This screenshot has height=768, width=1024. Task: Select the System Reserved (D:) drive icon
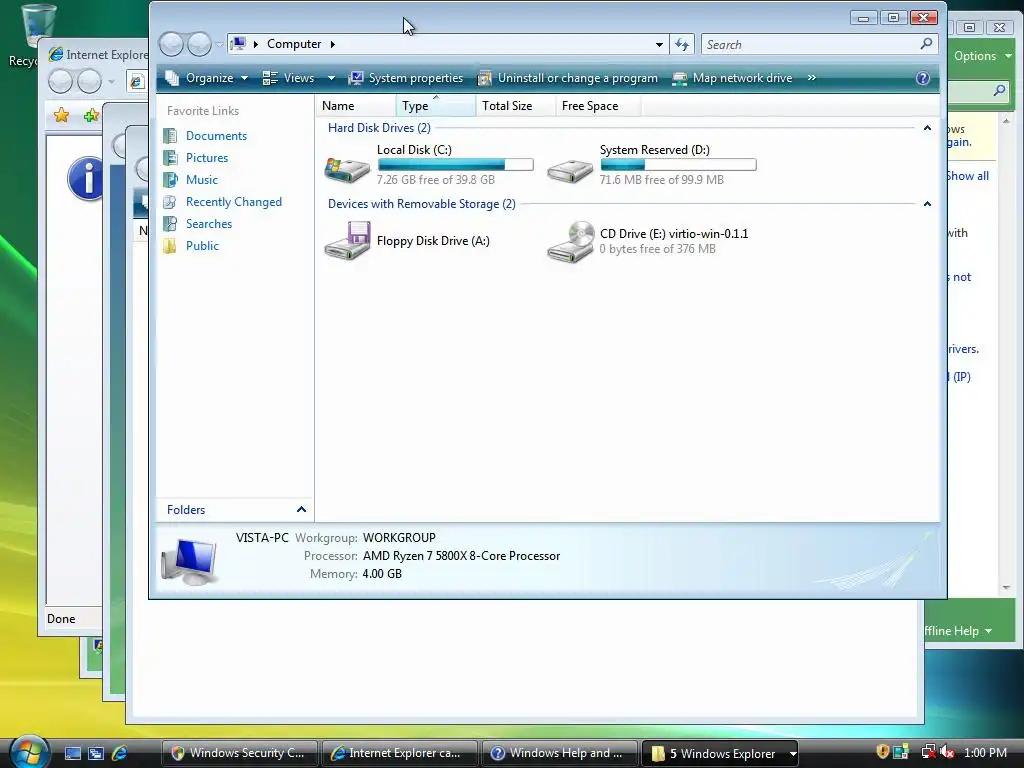(569, 170)
